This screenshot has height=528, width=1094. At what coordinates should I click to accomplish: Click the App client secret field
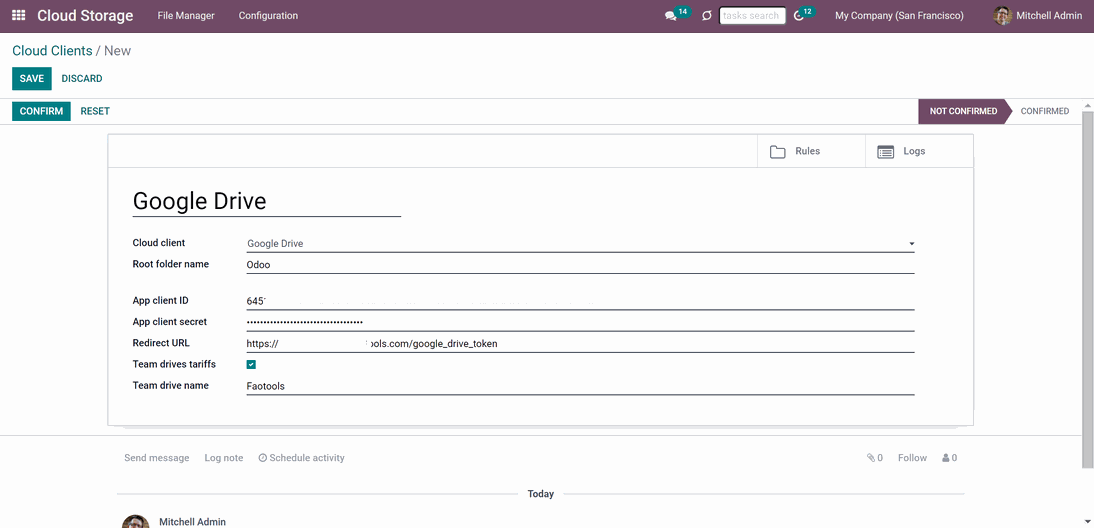pos(580,322)
